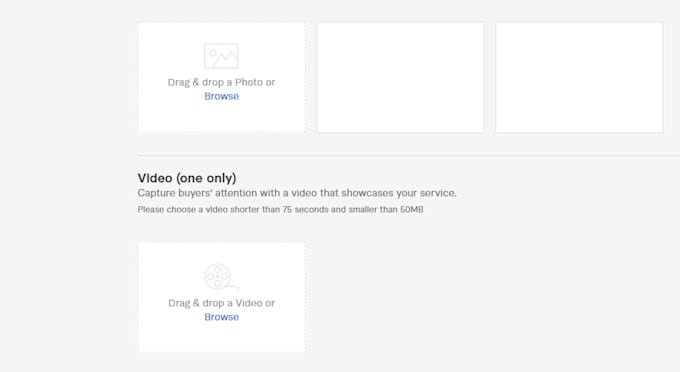Click Browse link under Drag & drop a Video
The width and height of the screenshot is (680, 372).
[222, 317]
